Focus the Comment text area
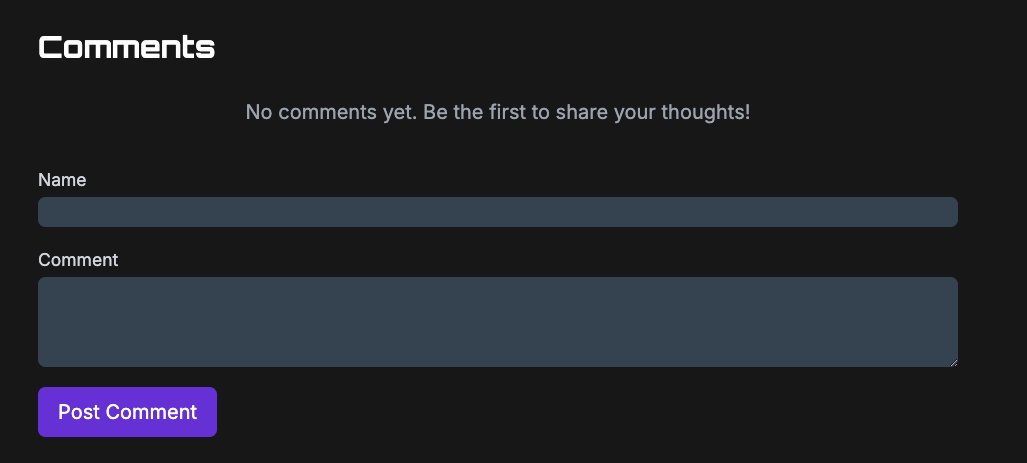 click(497, 322)
